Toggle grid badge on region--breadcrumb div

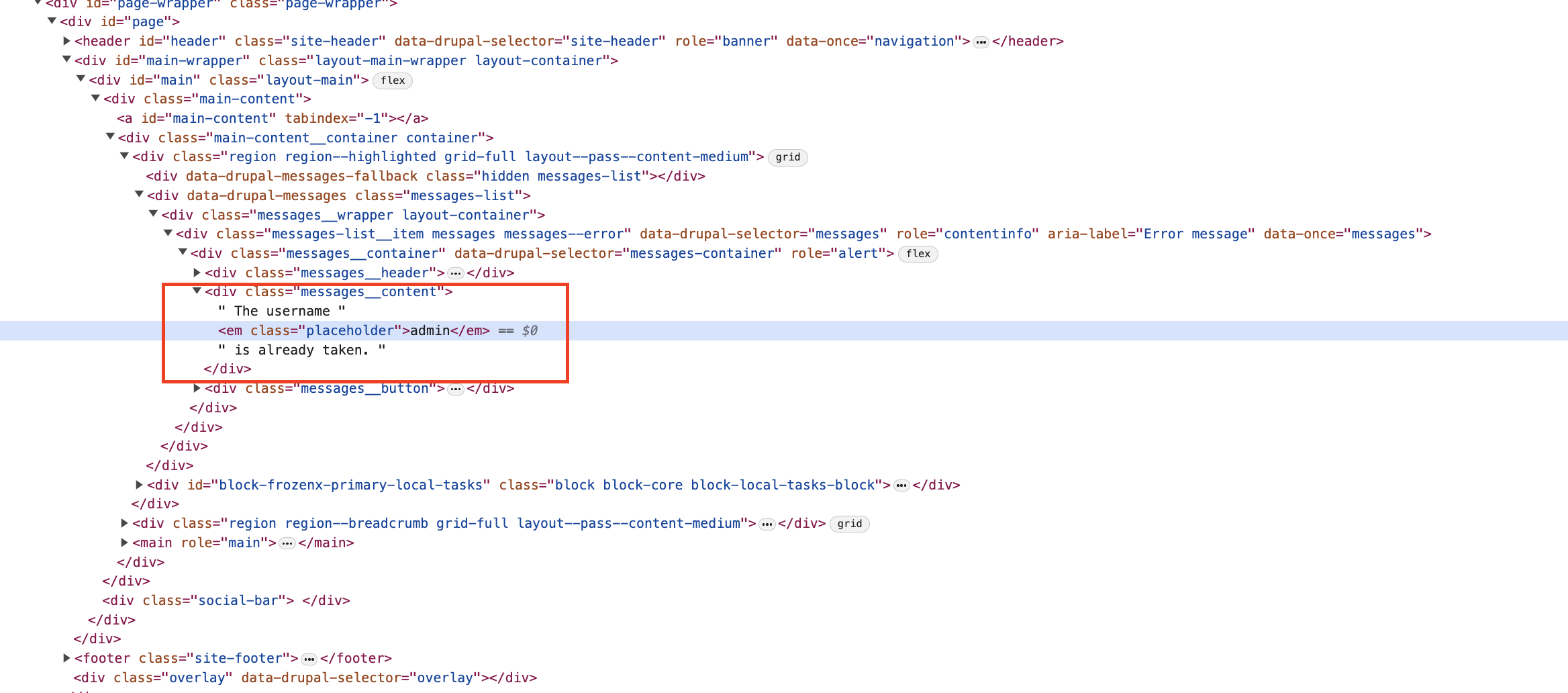(850, 524)
